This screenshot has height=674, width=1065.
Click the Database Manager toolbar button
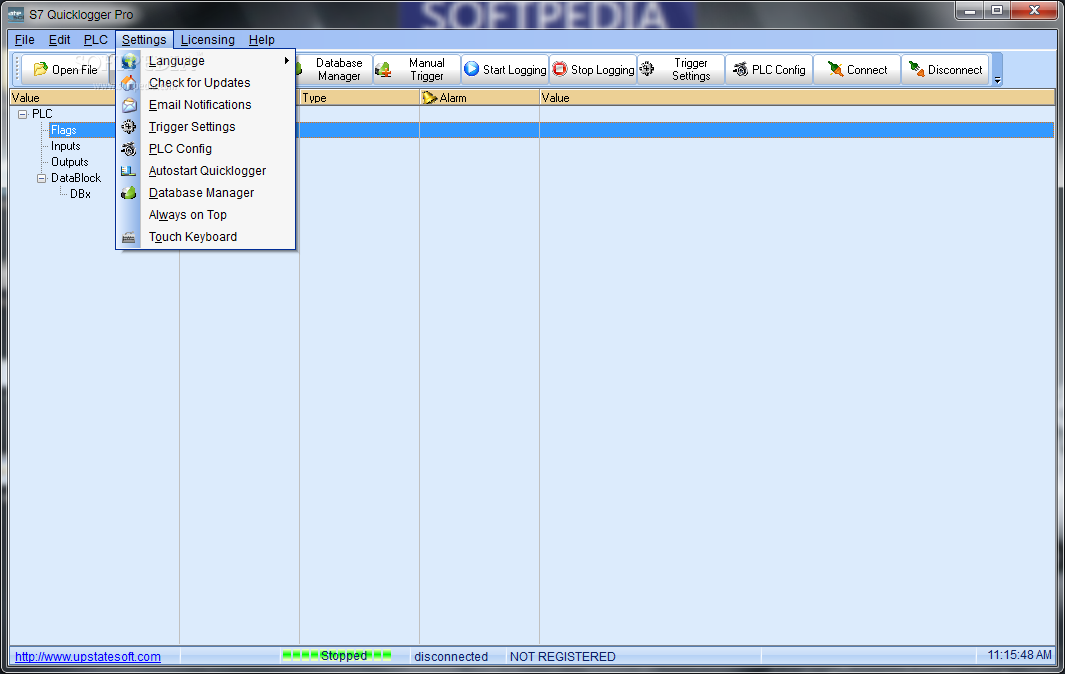click(333, 69)
